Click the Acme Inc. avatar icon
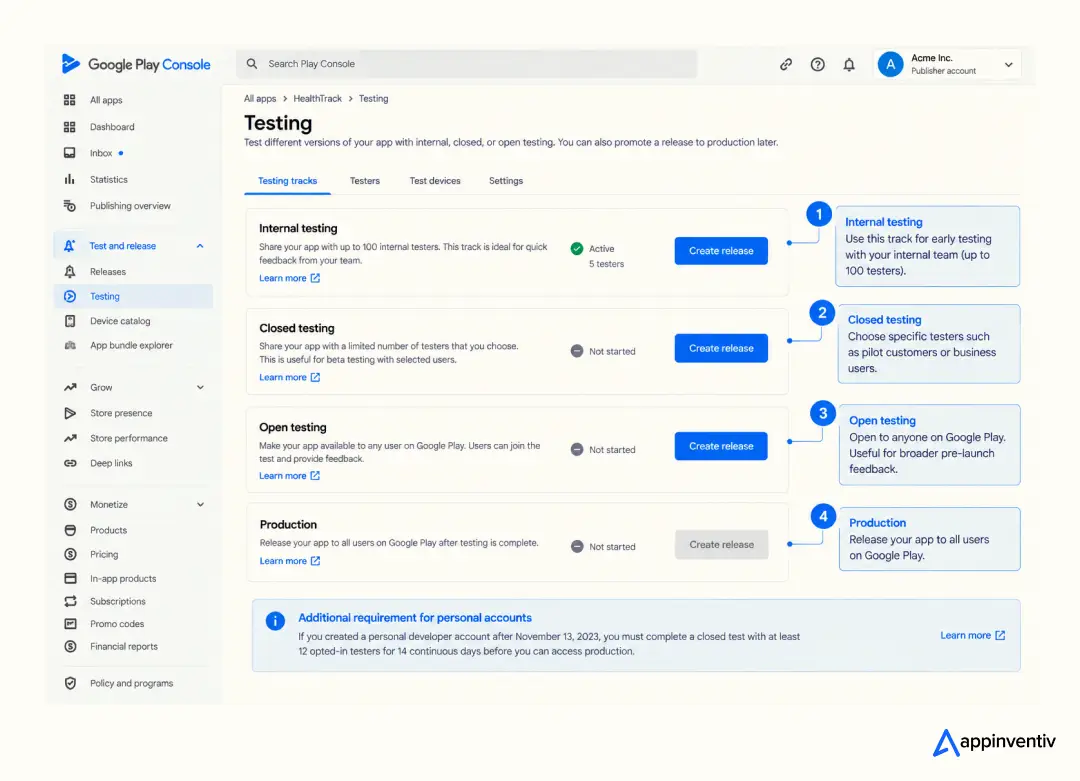Viewport: 1080px width, 781px height. pos(890,64)
